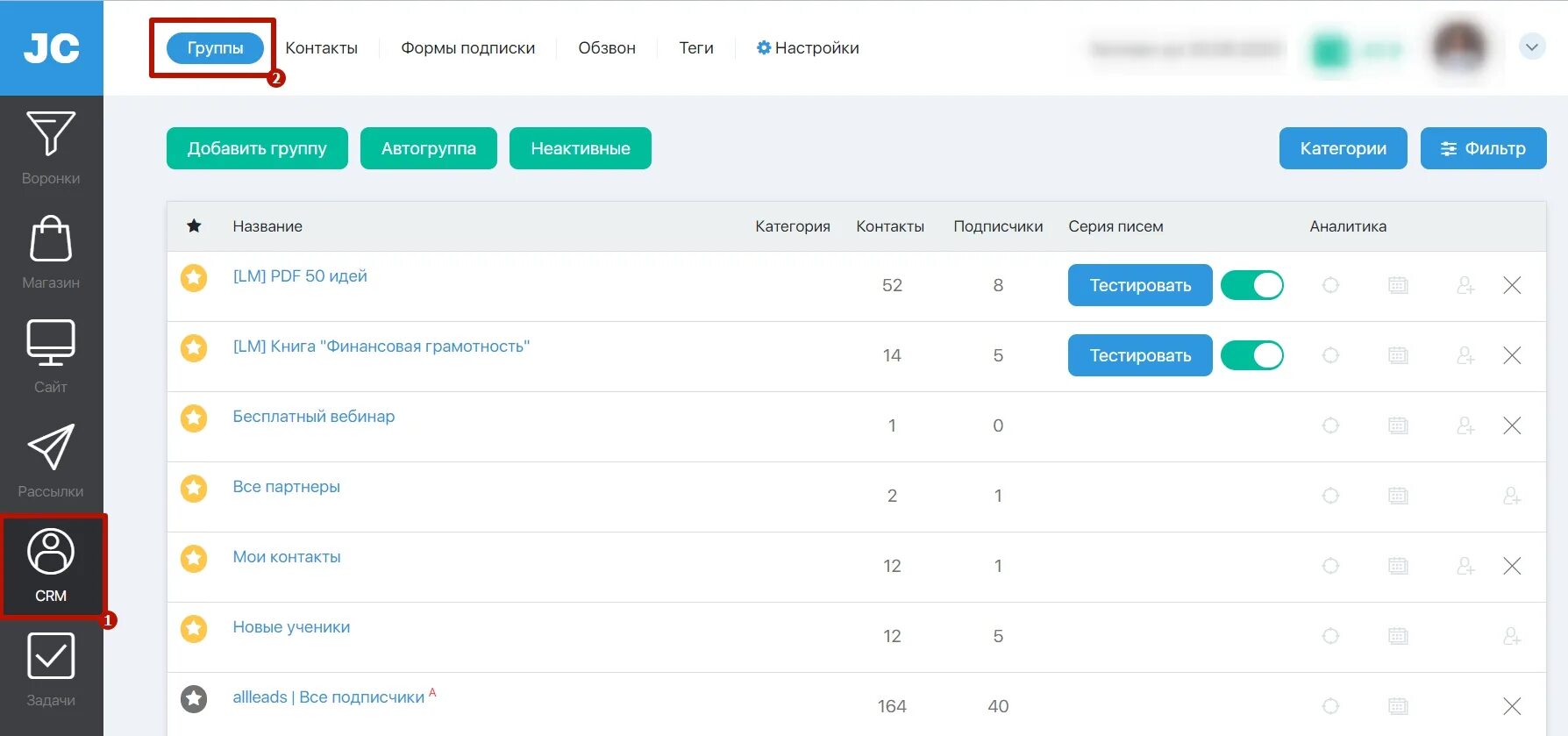Open group link allleads | Все подписчики

coord(329,697)
